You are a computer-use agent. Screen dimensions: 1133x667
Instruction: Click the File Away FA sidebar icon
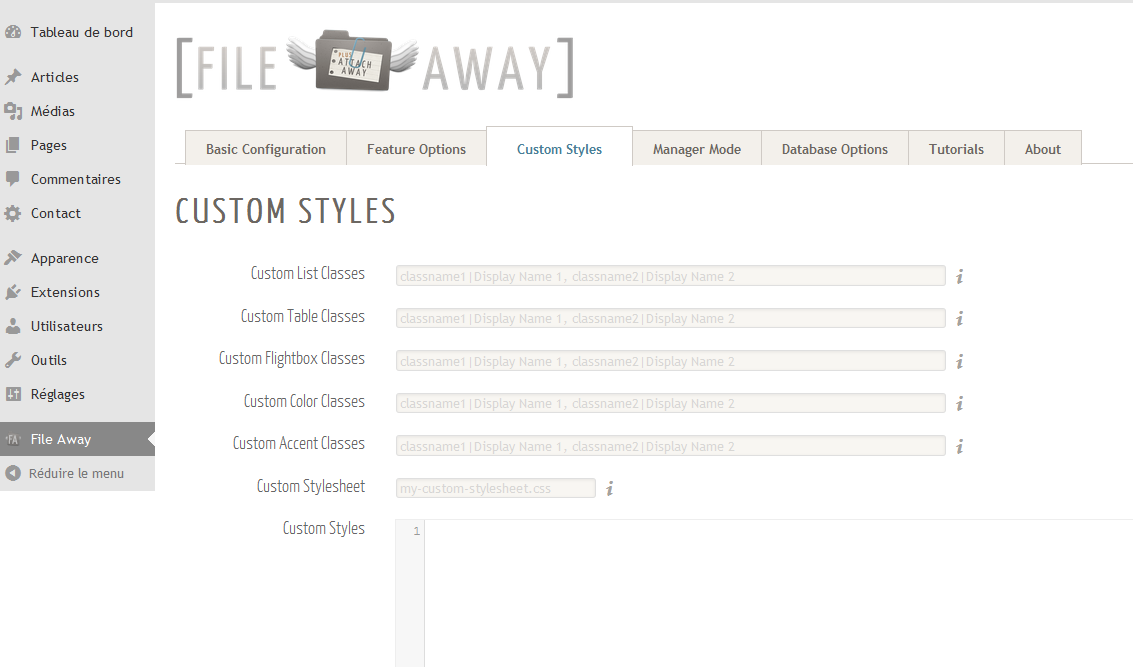[x=13, y=439]
